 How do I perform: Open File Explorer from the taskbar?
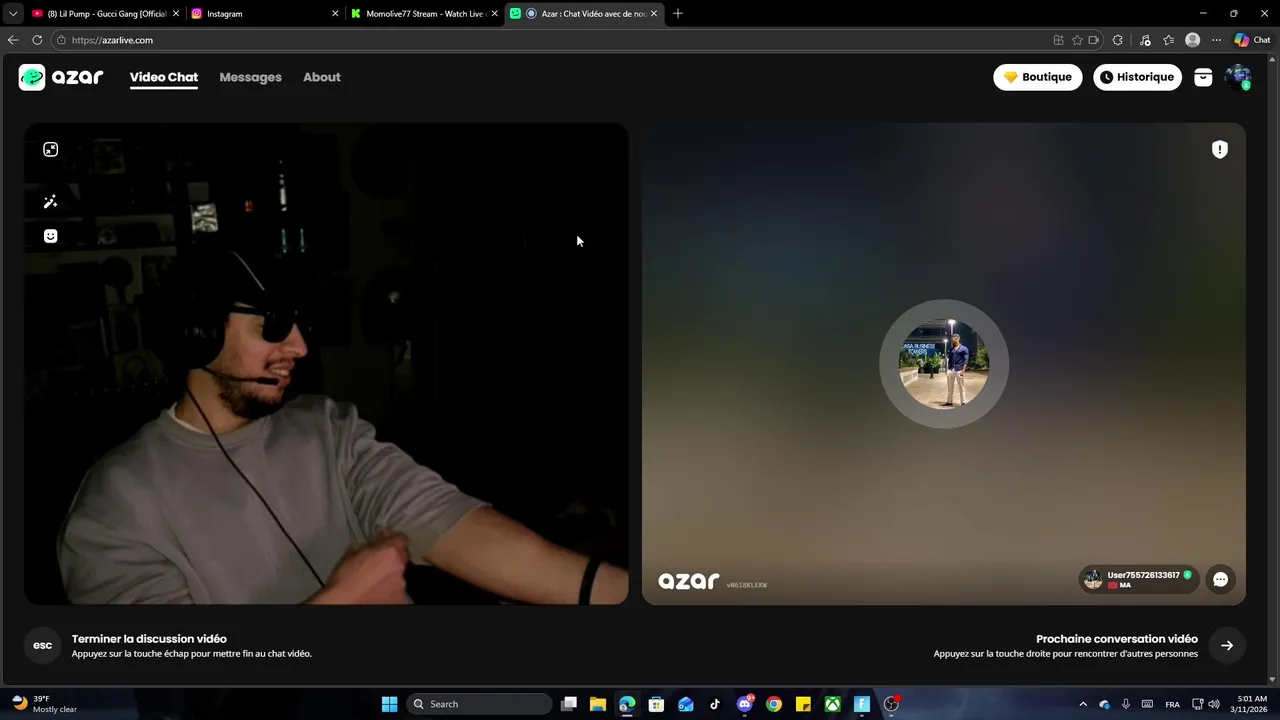598,704
